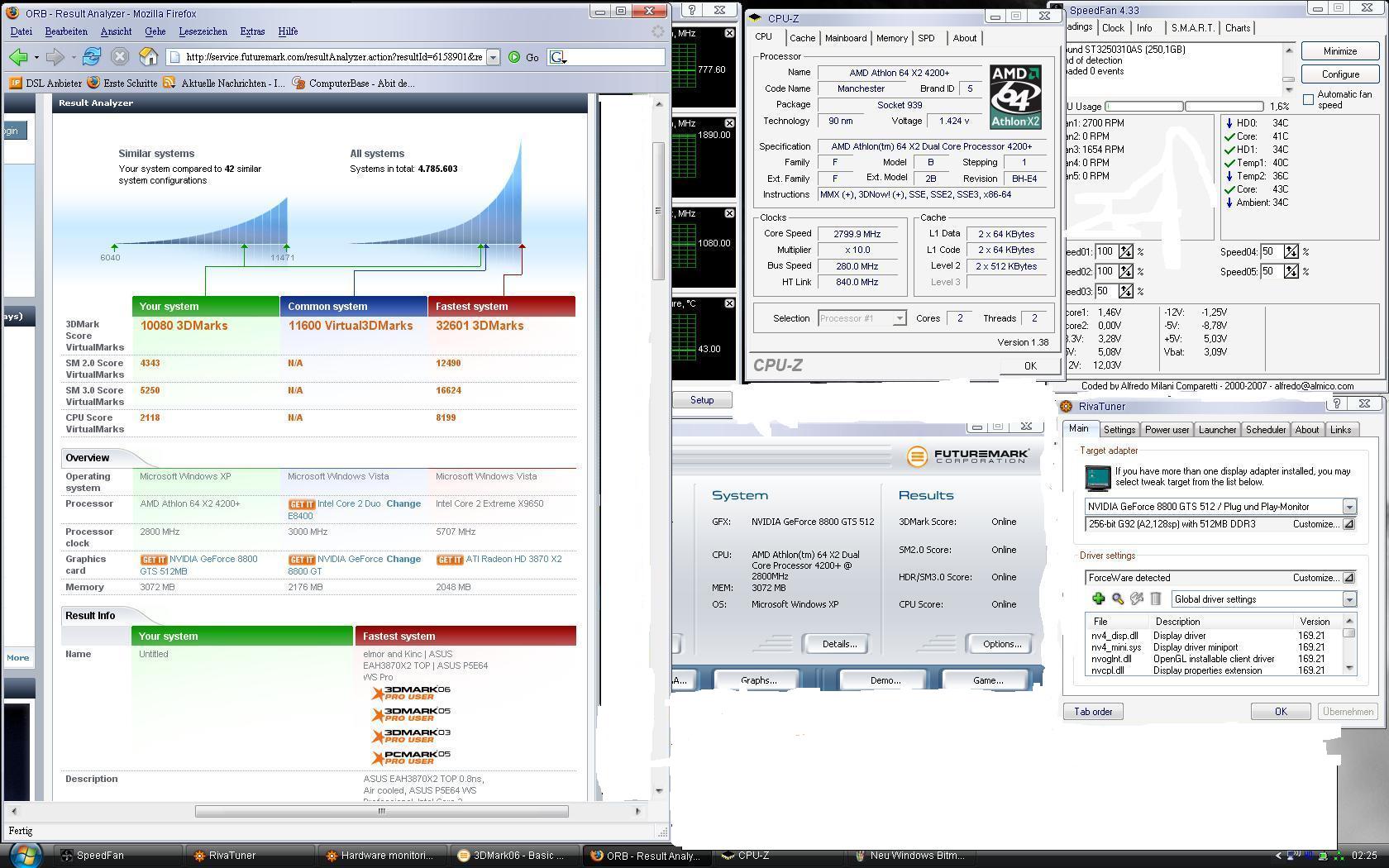Click the Get It badge next to NVIDIA GeForce 8800 GTS 512MB

tap(154, 560)
